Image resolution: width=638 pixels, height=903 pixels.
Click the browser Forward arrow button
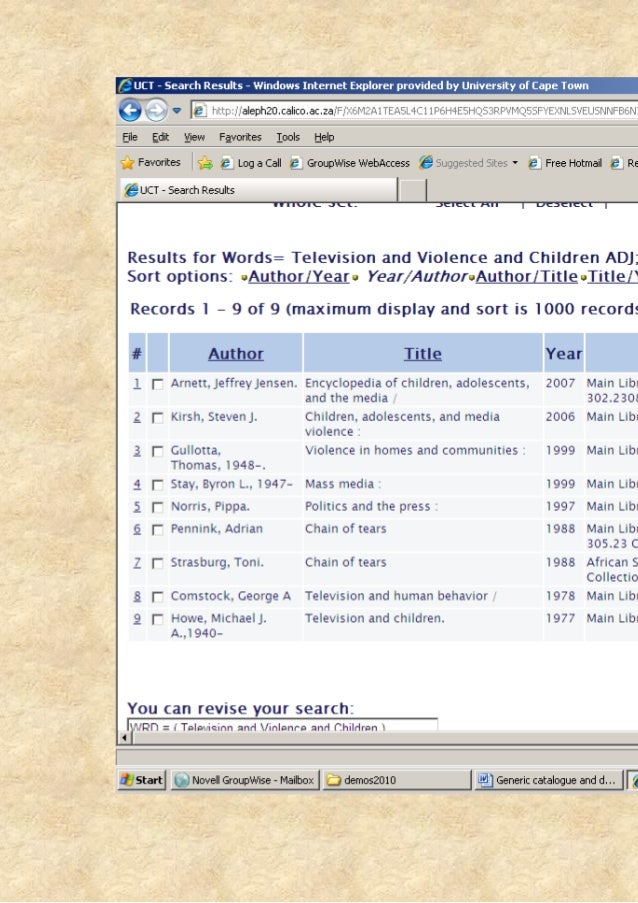pos(155,110)
